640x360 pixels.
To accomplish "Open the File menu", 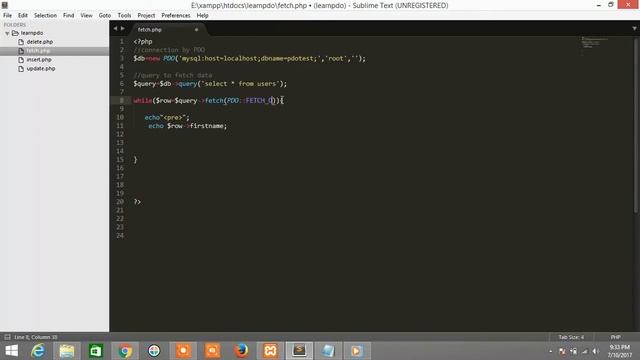I will pos(7,16).
